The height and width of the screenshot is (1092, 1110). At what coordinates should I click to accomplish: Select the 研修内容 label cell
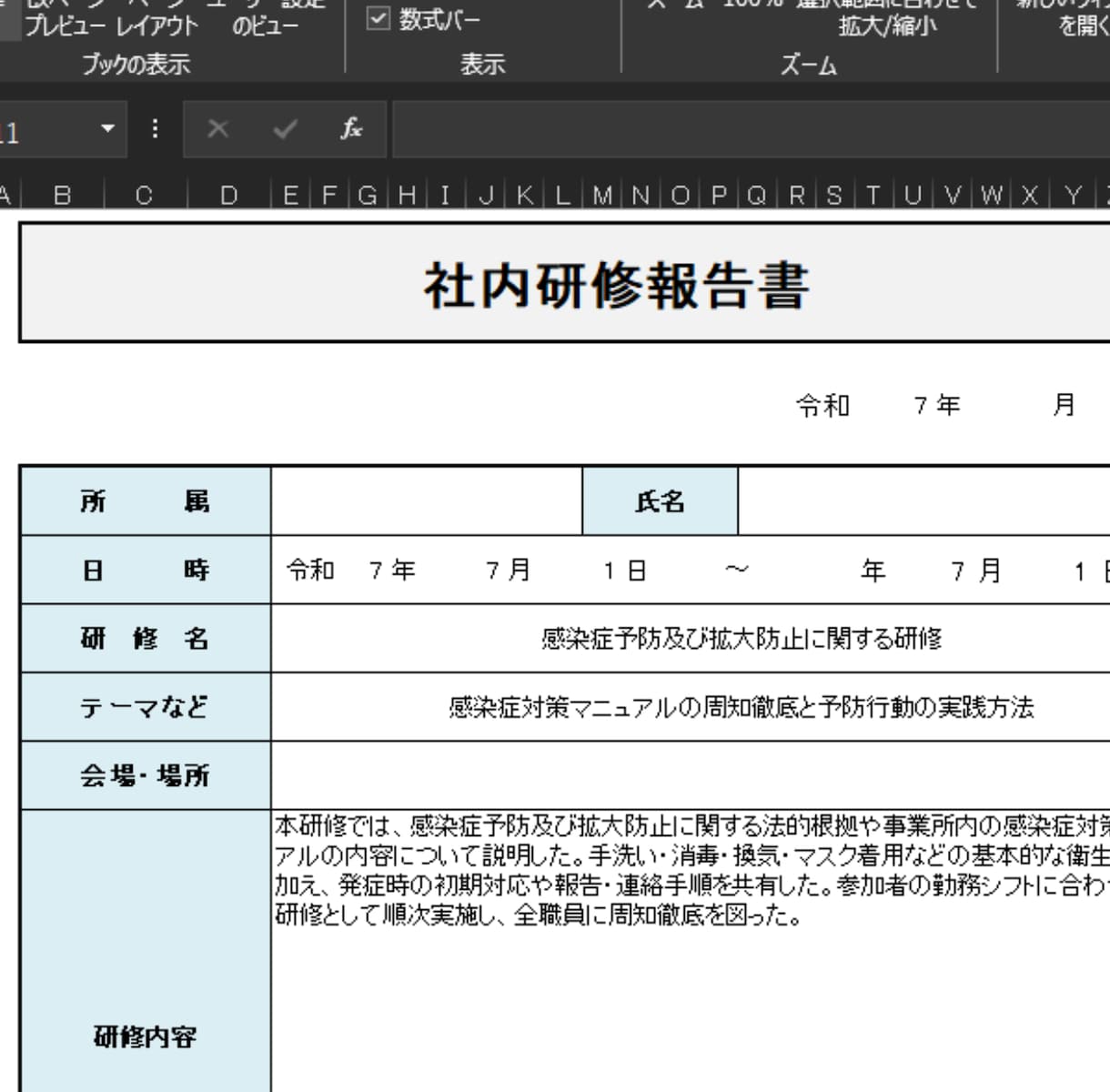coord(146,951)
